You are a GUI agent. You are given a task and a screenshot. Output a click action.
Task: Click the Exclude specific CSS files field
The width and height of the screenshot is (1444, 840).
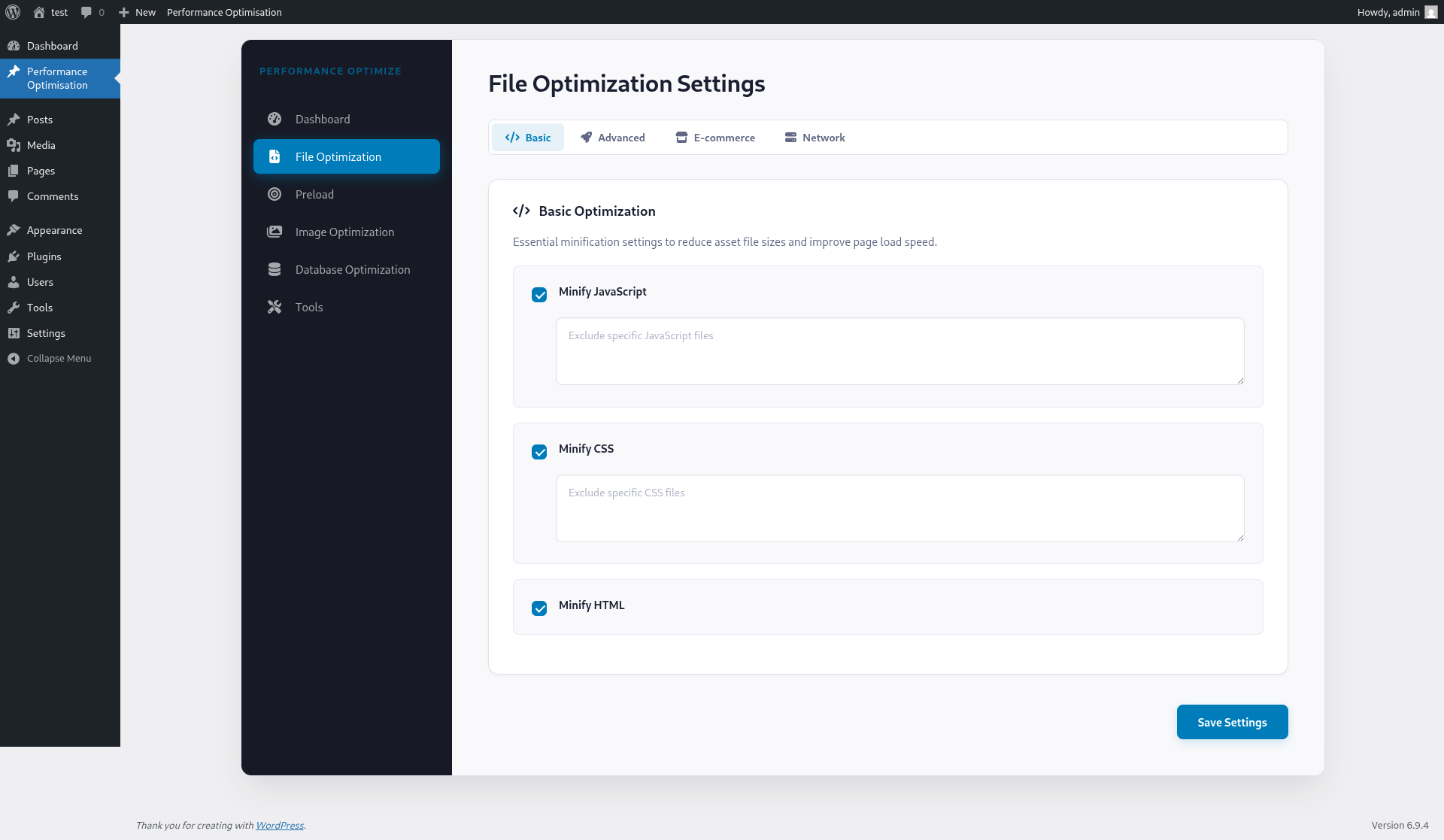coord(899,508)
